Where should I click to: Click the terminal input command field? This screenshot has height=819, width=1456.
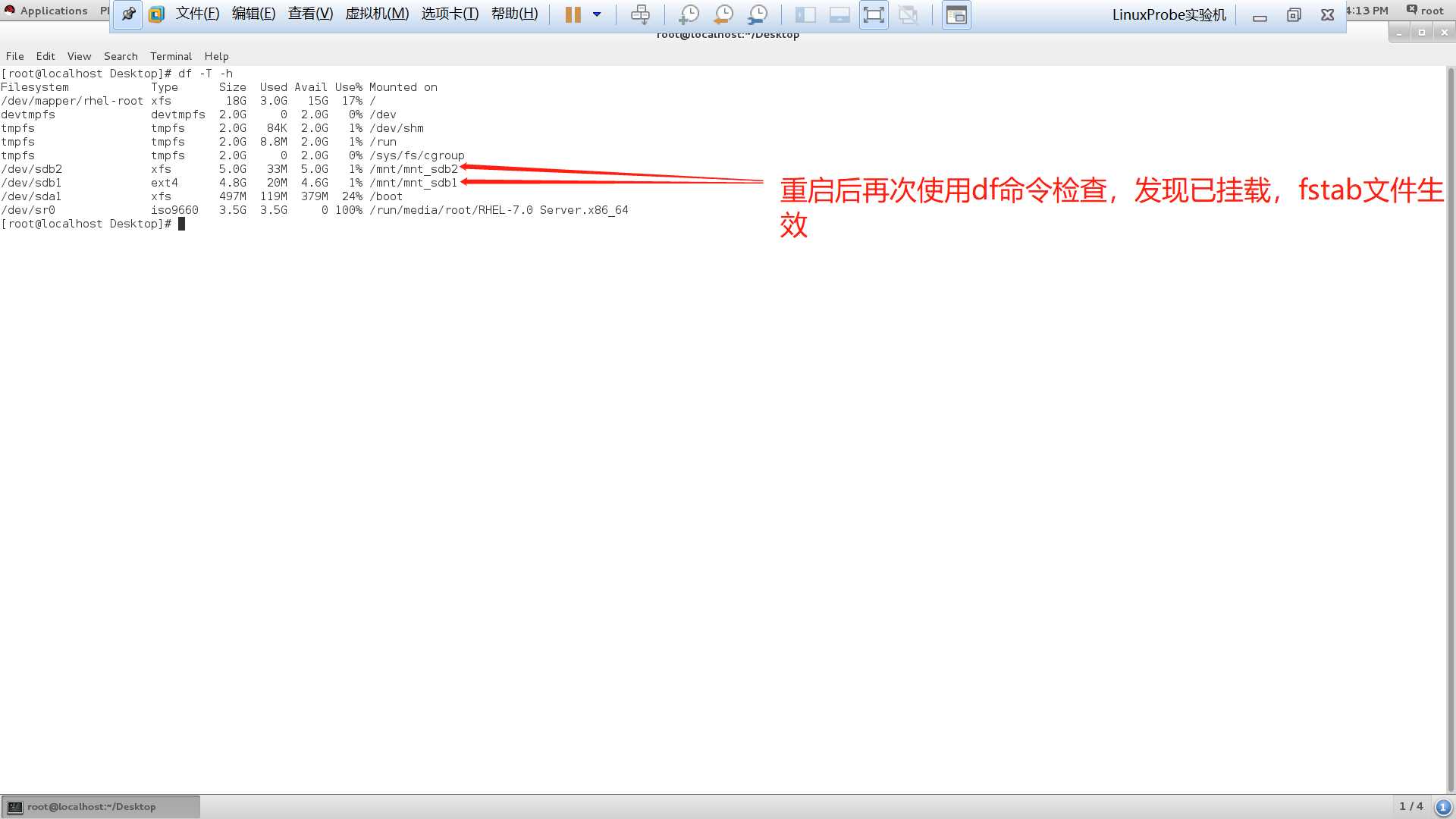(182, 223)
